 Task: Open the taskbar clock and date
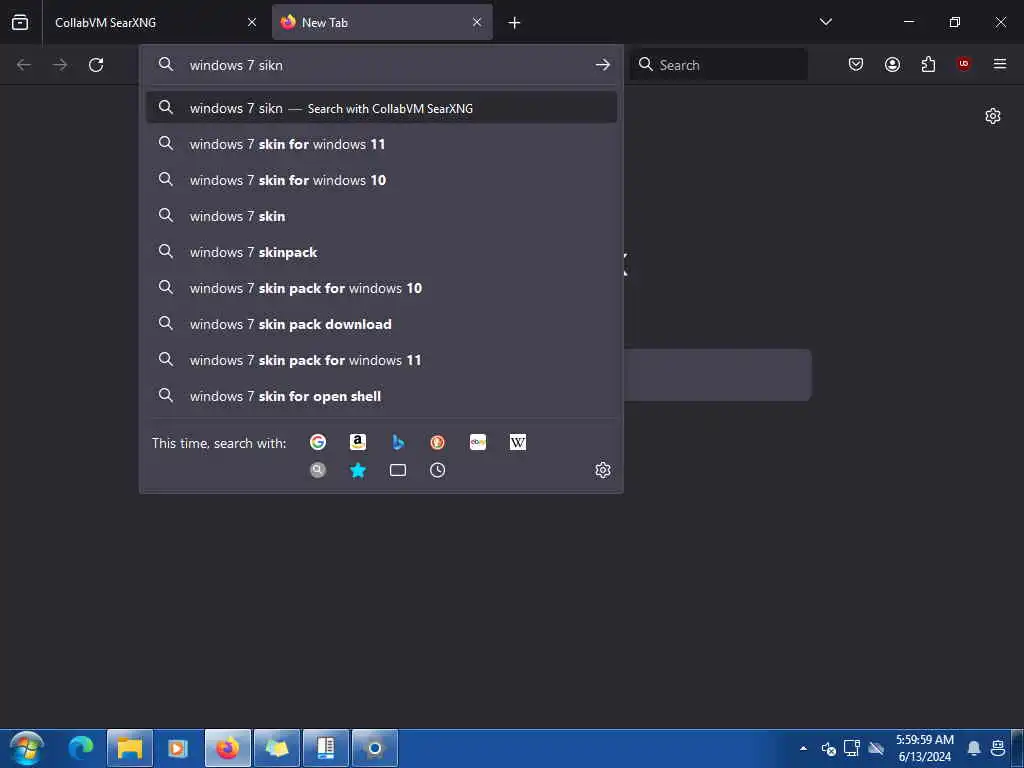[925, 748]
